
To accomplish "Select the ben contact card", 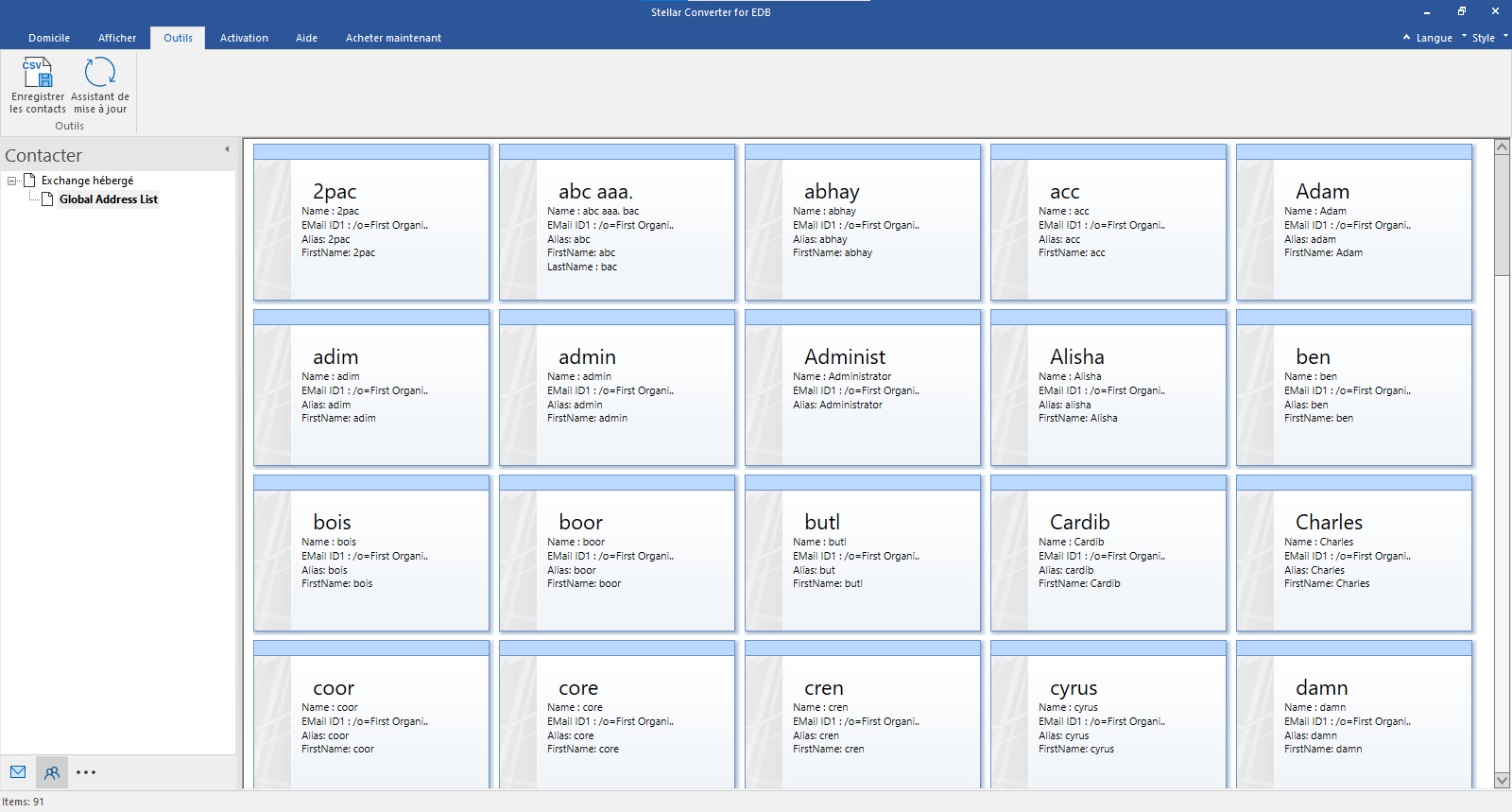I will pos(1354,388).
